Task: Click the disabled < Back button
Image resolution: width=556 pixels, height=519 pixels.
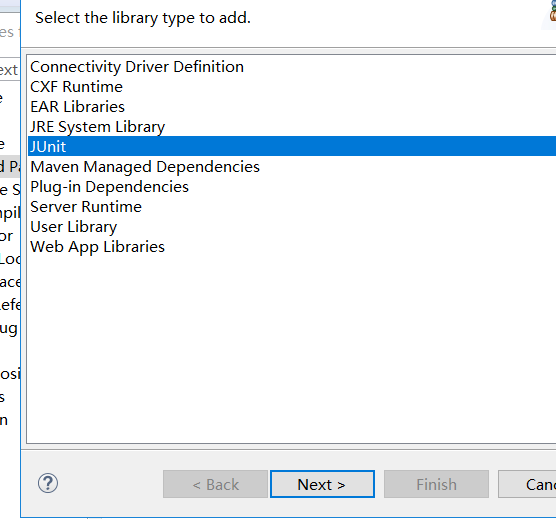Action: point(215,484)
